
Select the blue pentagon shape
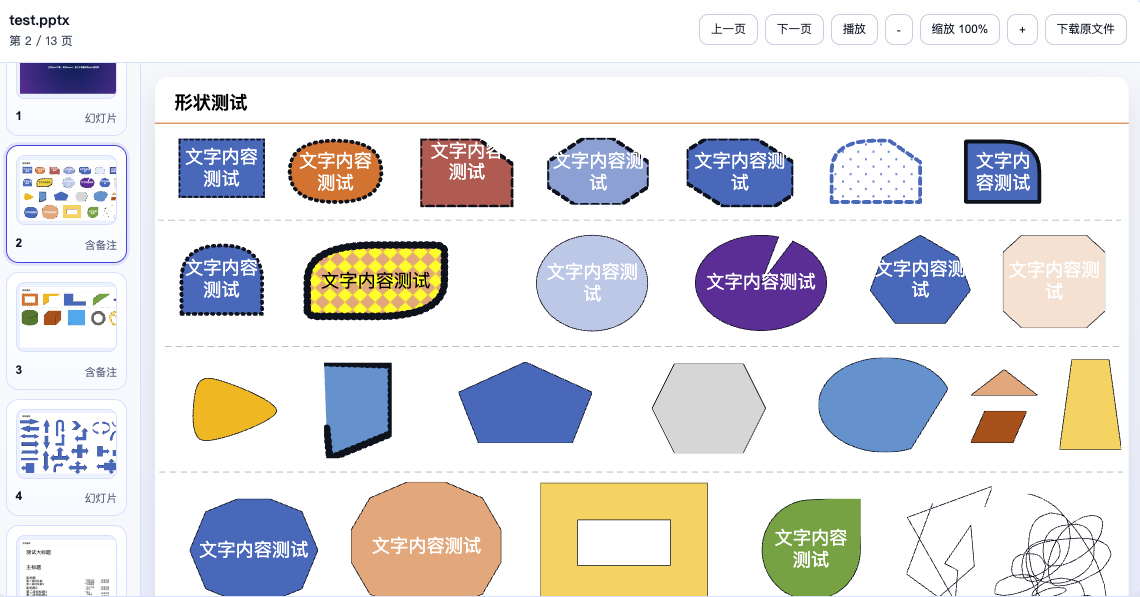point(525,402)
